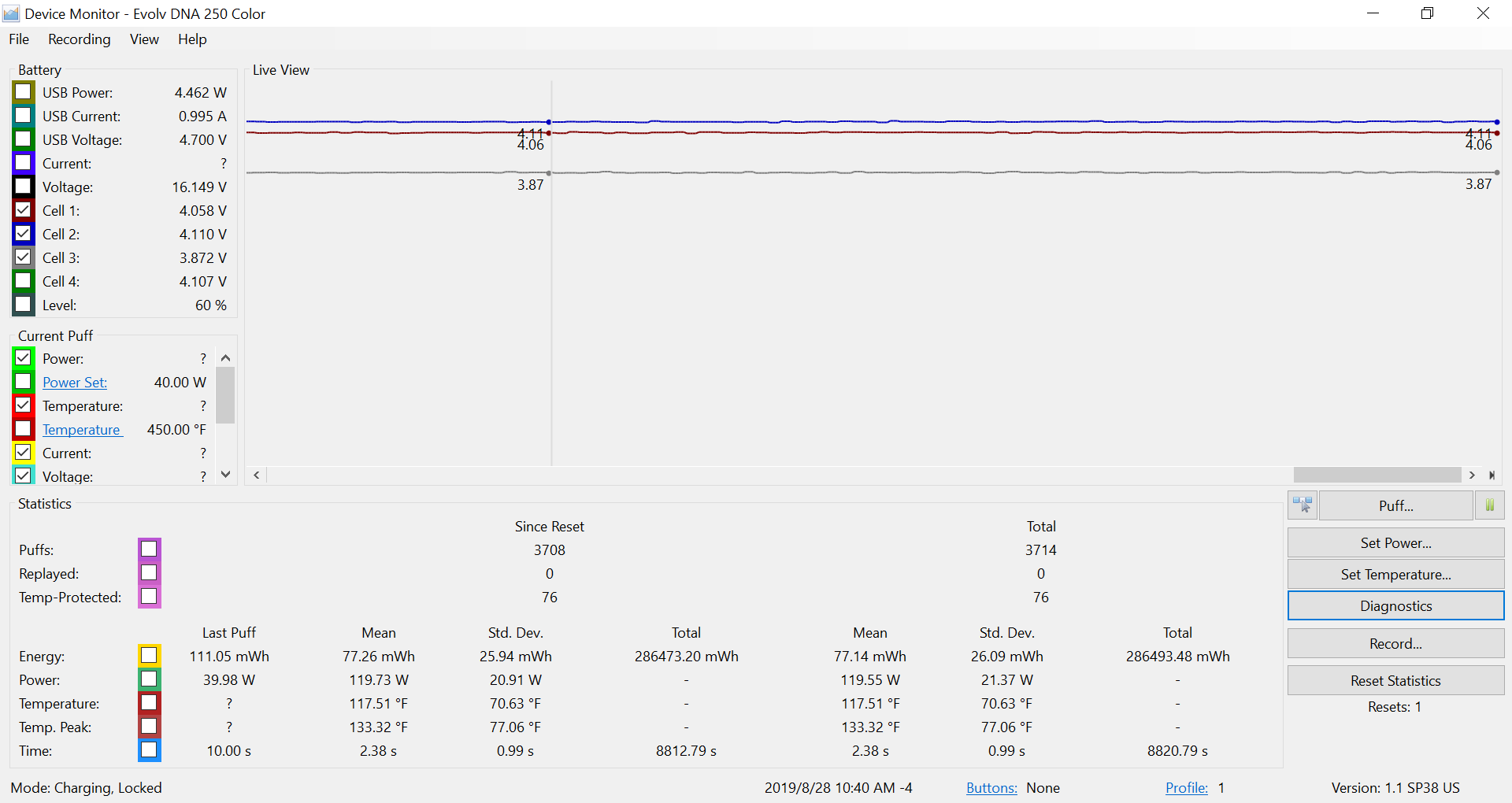Viewport: 1512px width, 803px height.
Task: Click the button selector icon left of Puff
Action: pos(1303,505)
